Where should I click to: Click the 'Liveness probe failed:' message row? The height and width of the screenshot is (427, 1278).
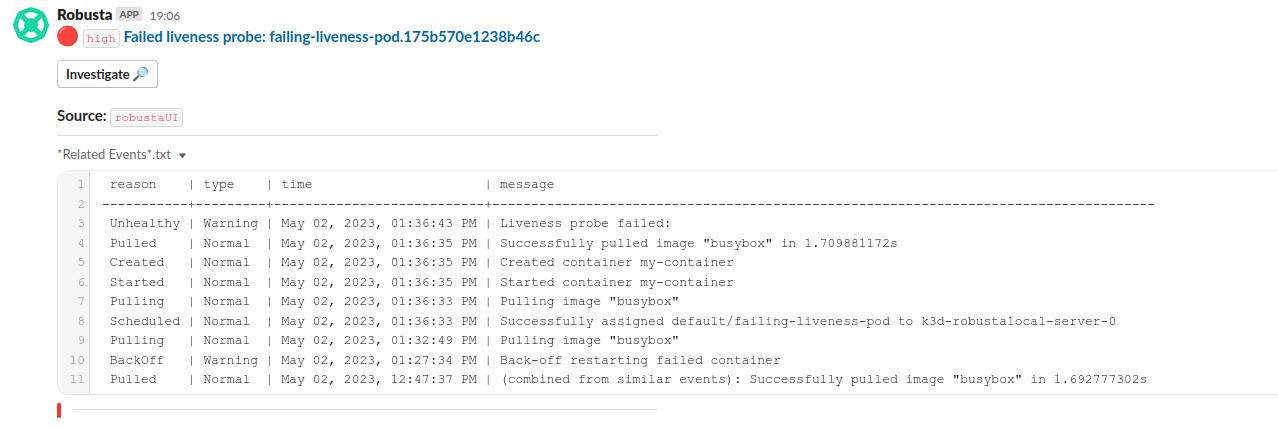click(x=585, y=223)
